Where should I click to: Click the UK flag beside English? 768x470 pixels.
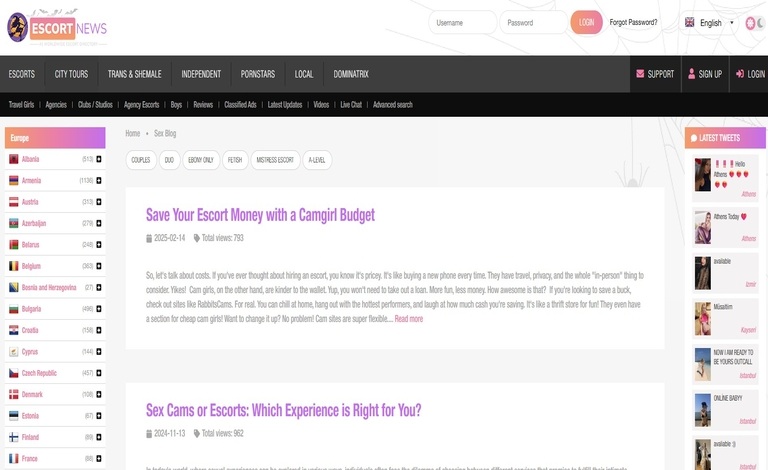click(690, 22)
